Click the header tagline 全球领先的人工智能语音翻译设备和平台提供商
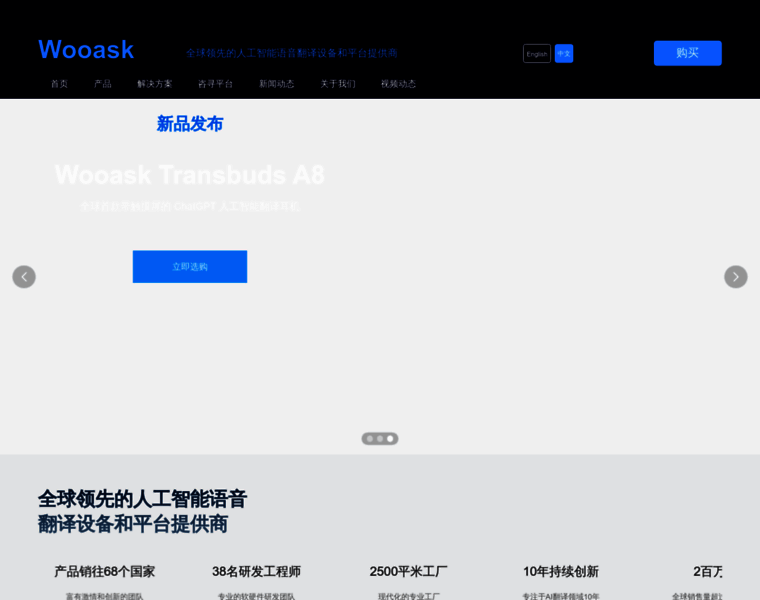760x600 pixels. [x=292, y=53]
